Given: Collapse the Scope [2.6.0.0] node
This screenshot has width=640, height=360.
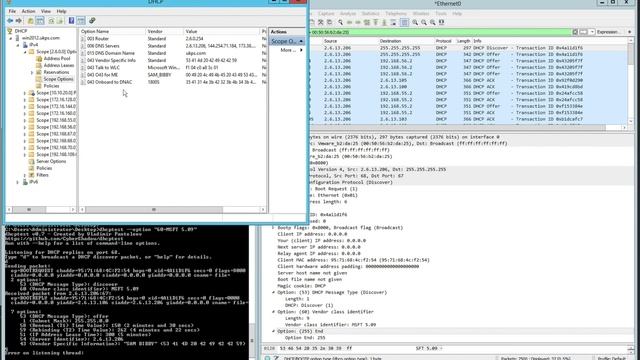Looking at the screenshot, I should click(25, 52).
